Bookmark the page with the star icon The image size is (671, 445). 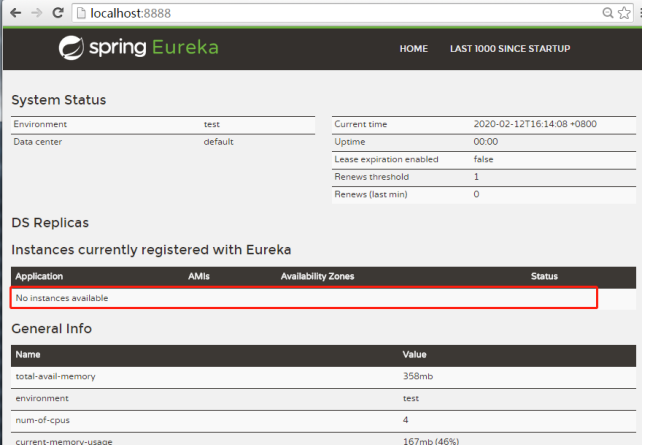pos(624,13)
